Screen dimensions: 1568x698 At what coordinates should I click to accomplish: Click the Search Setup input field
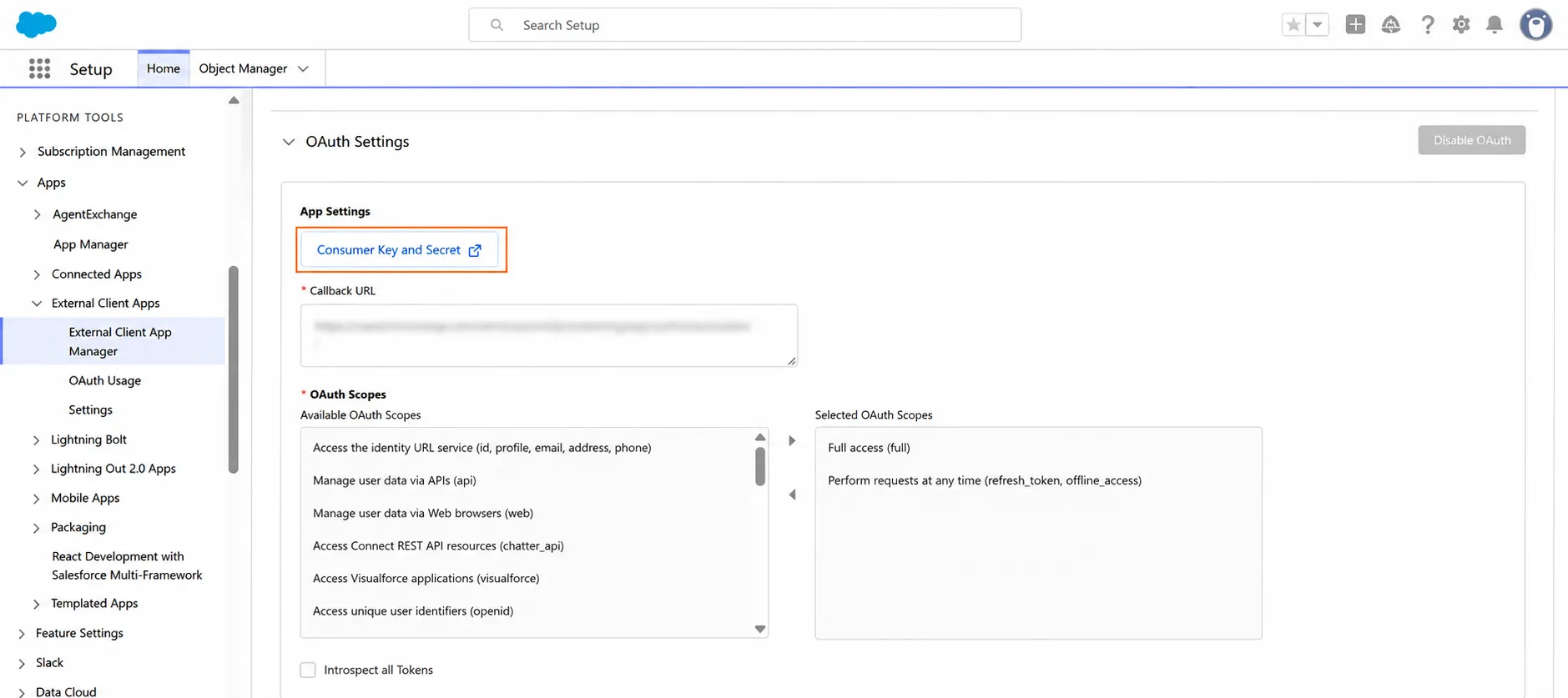point(744,25)
